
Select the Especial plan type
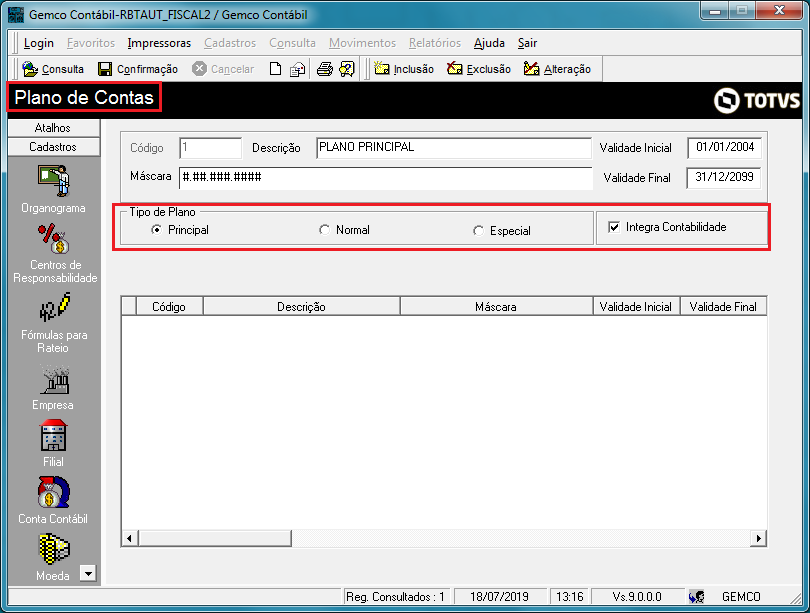pyautogui.click(x=478, y=231)
